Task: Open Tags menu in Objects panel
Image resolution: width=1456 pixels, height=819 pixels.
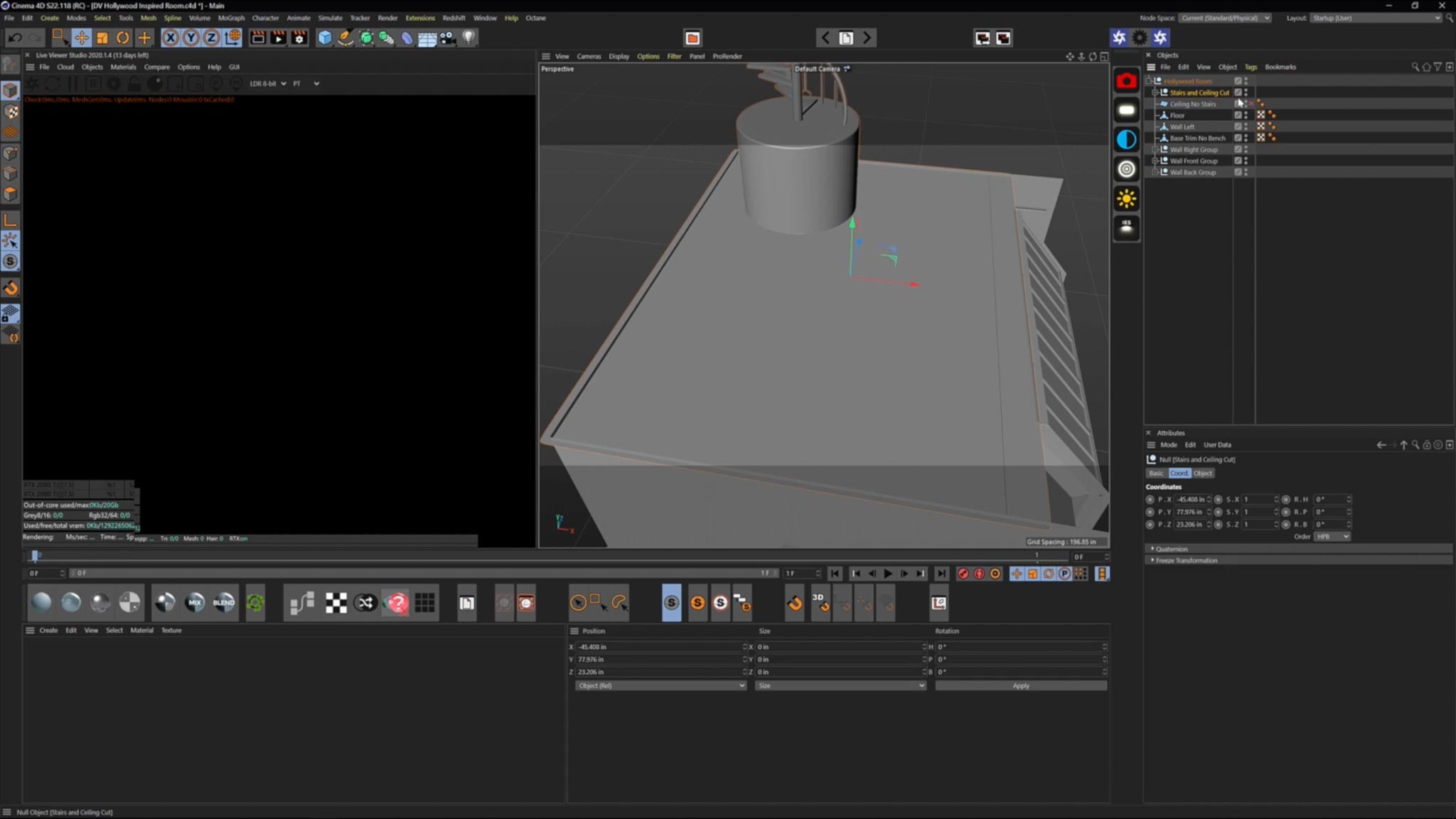Action: pyautogui.click(x=1251, y=67)
